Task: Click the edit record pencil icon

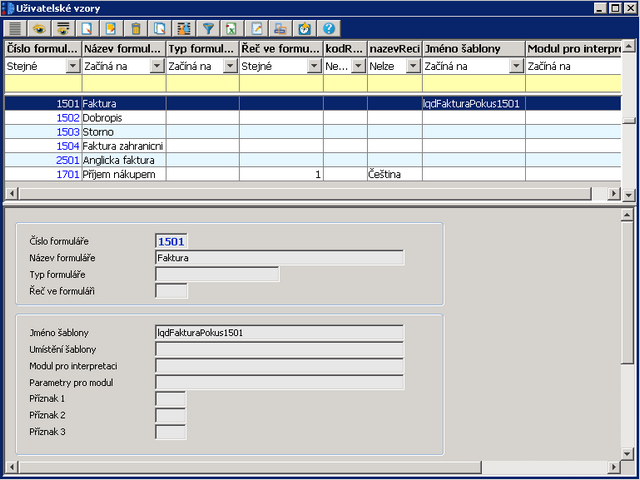Action: 257,29
